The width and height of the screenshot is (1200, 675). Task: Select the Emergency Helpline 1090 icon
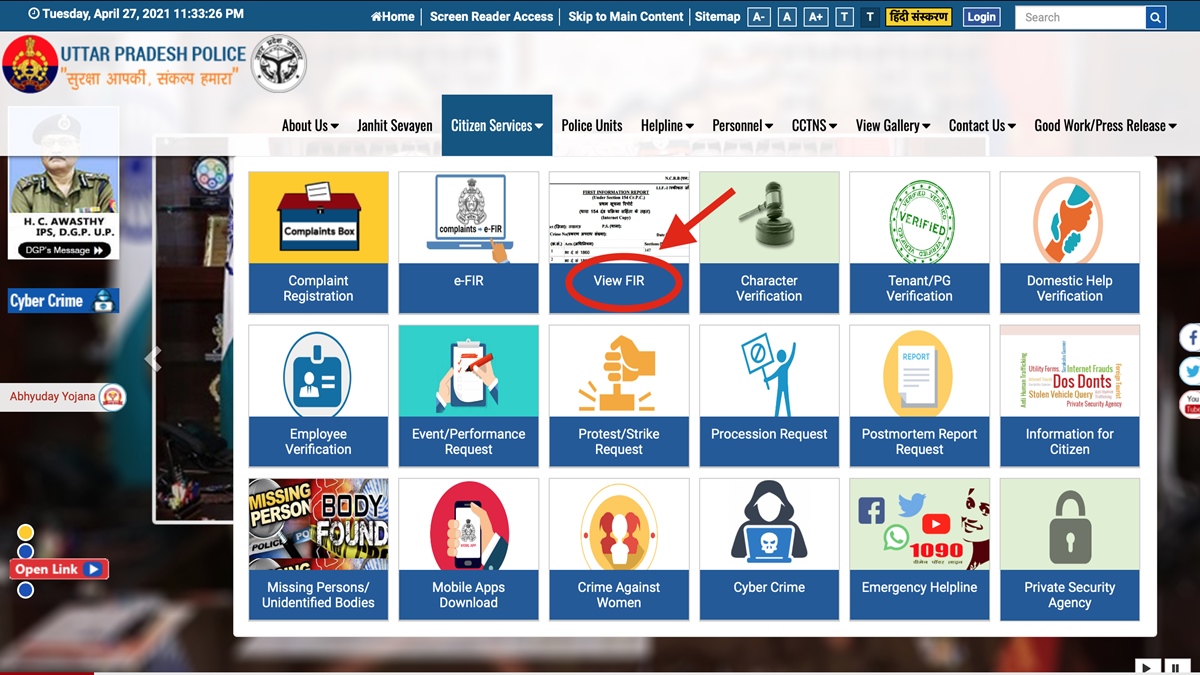[919, 524]
